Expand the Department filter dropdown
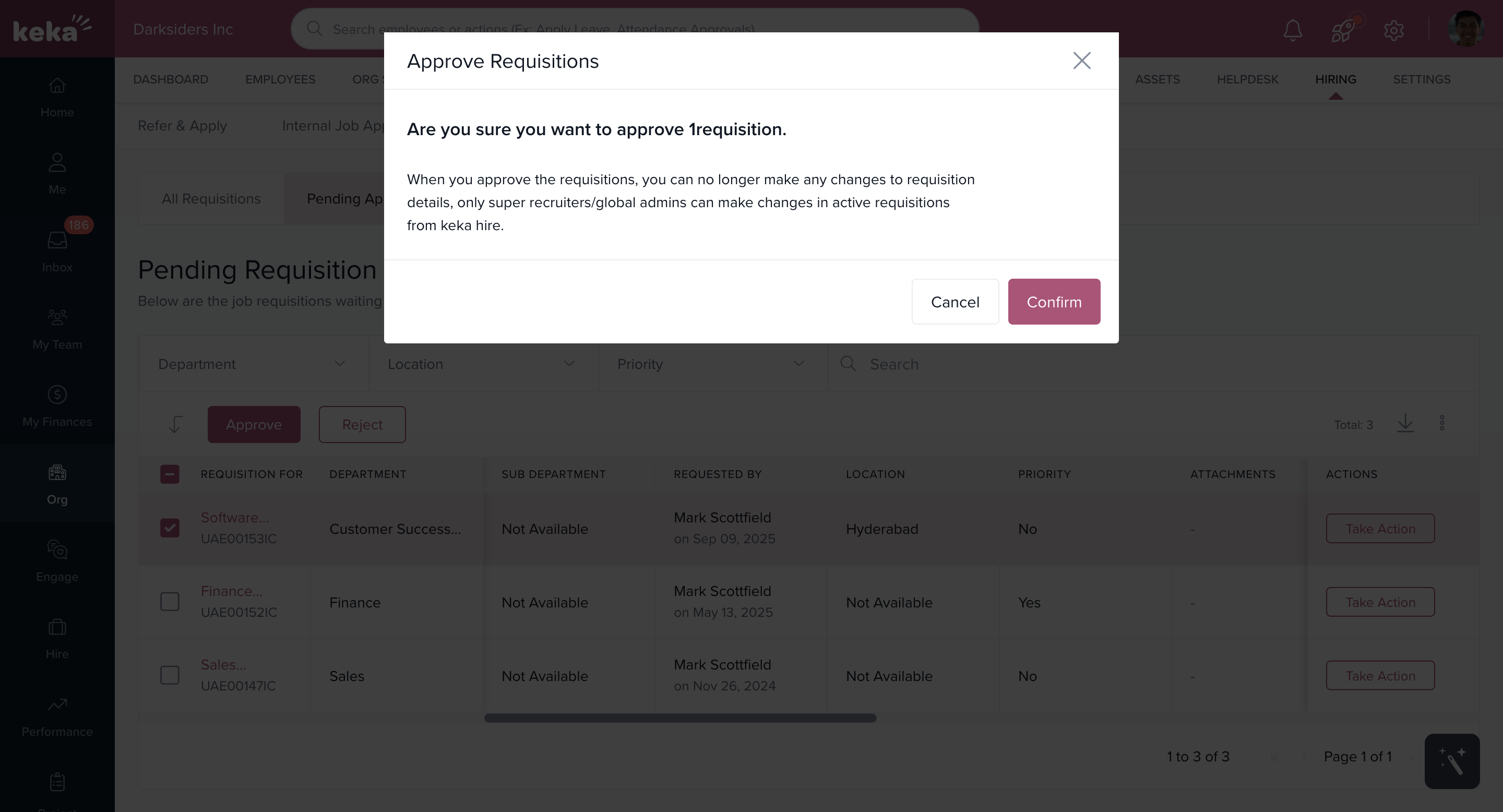Screen dimensions: 1503x812 pos(253,364)
